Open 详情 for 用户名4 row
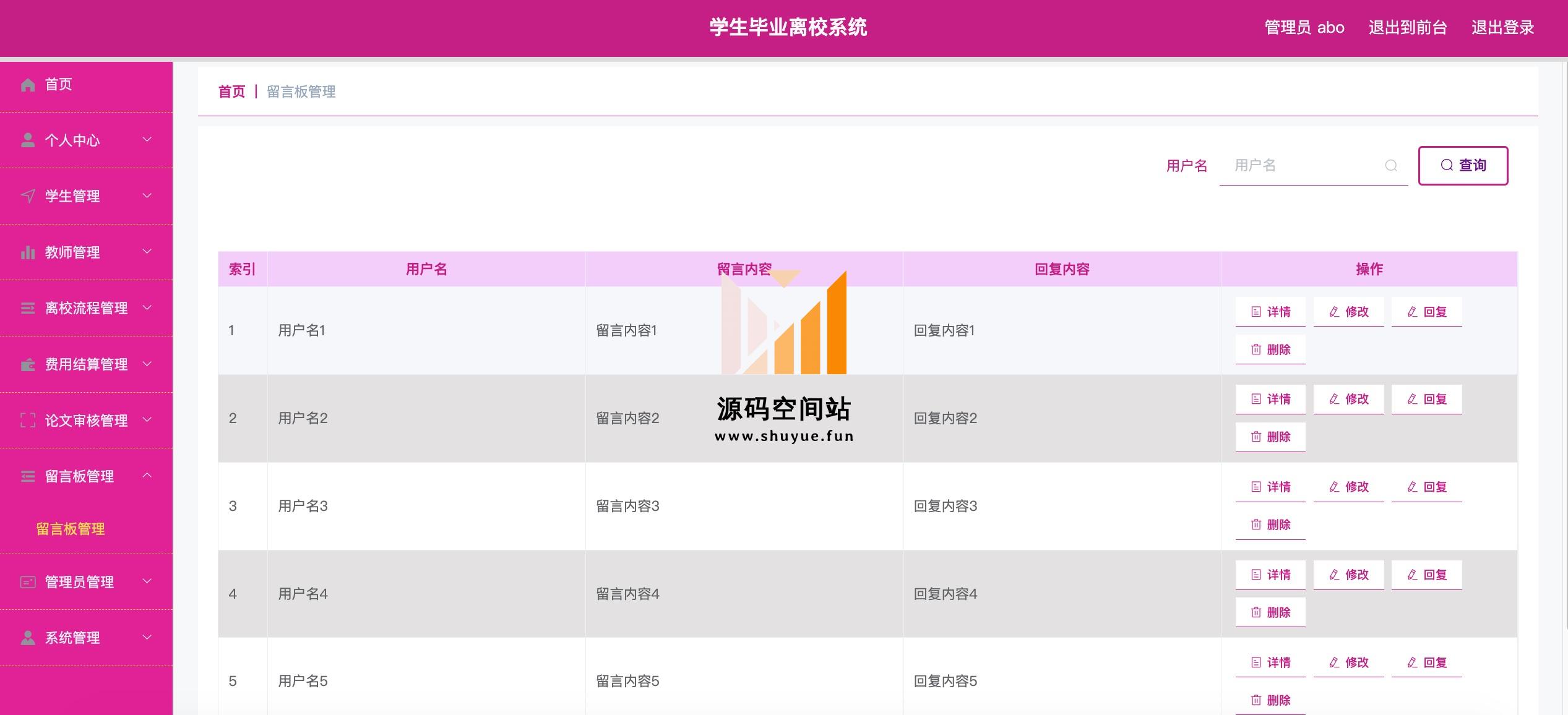 (1270, 575)
